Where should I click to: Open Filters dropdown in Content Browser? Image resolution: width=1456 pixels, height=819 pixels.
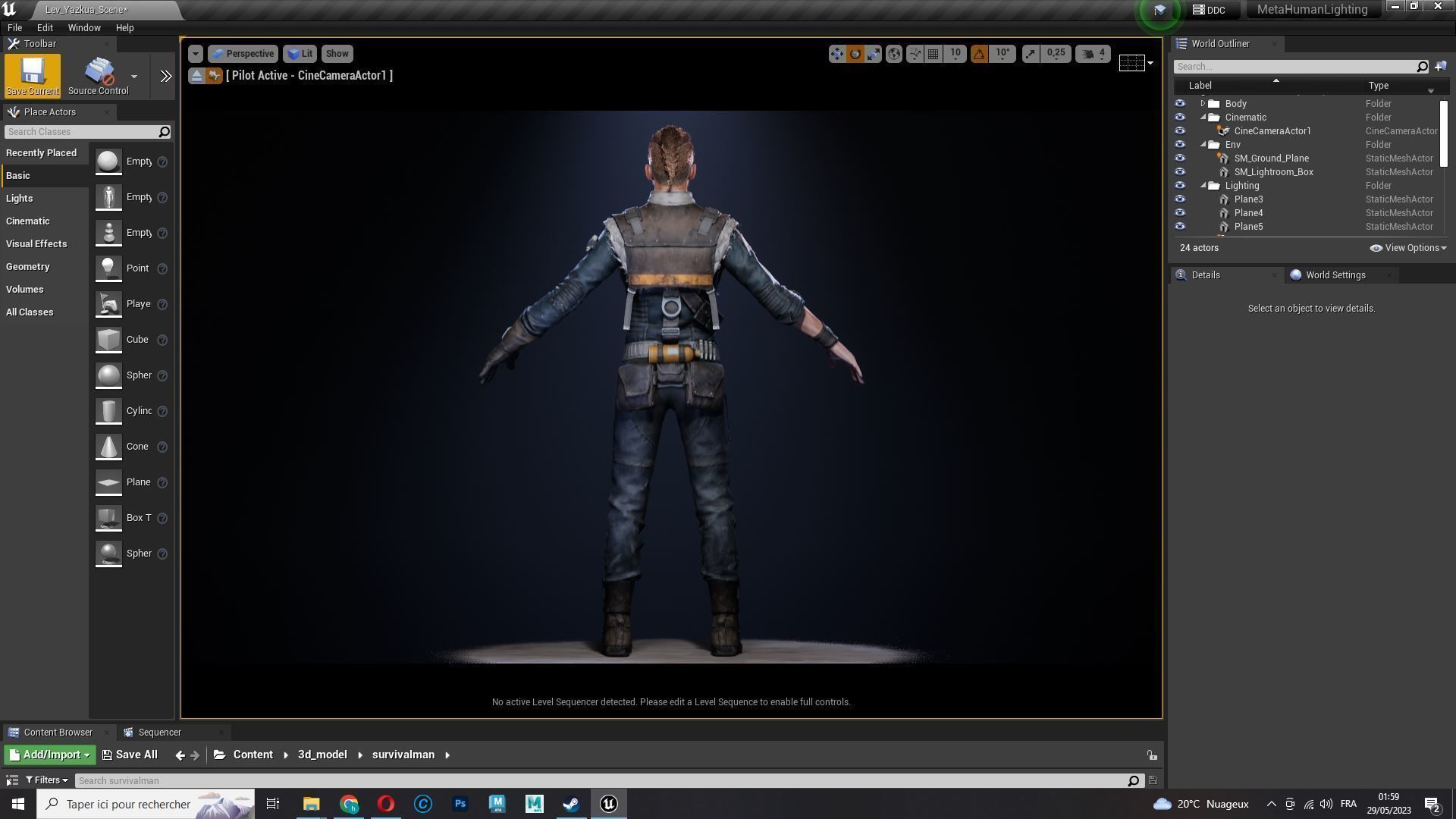(x=47, y=781)
